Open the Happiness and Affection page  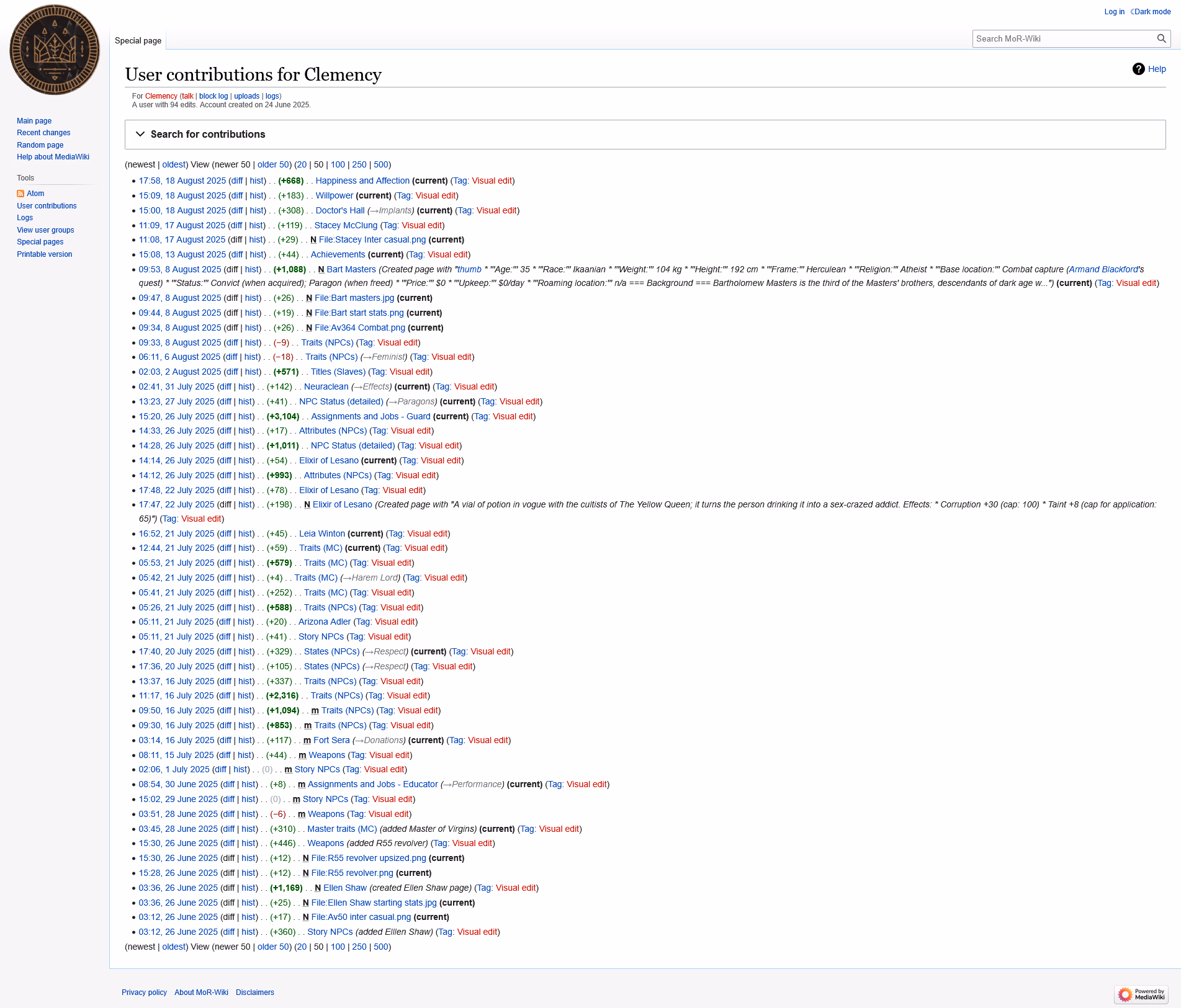click(362, 181)
